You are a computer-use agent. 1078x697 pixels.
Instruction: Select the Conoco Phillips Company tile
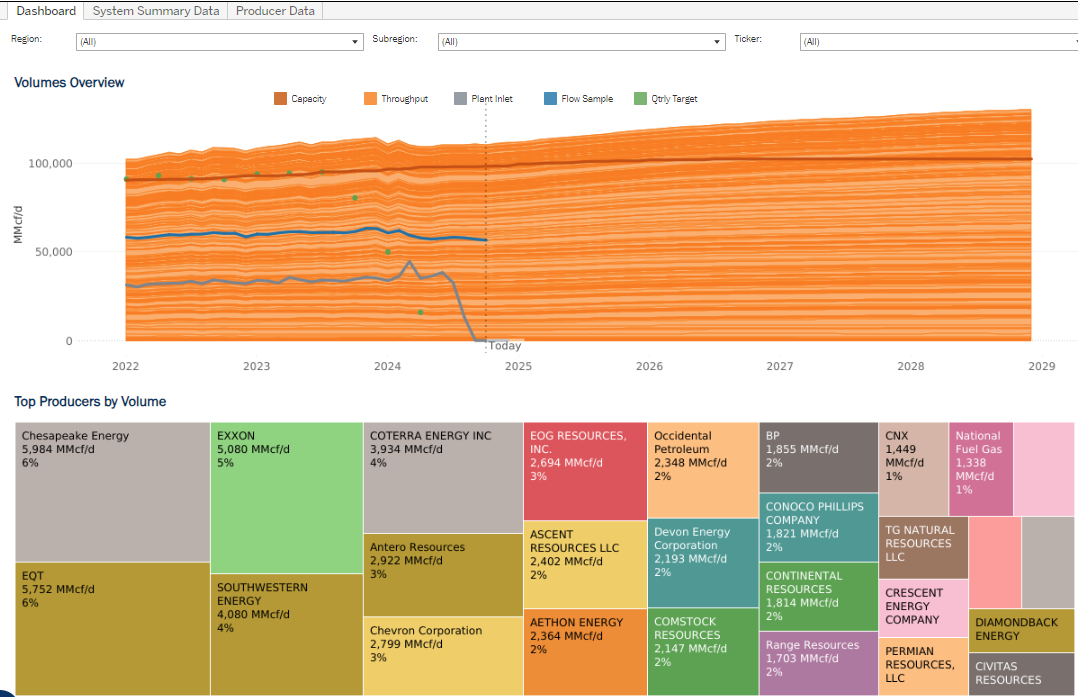point(819,527)
